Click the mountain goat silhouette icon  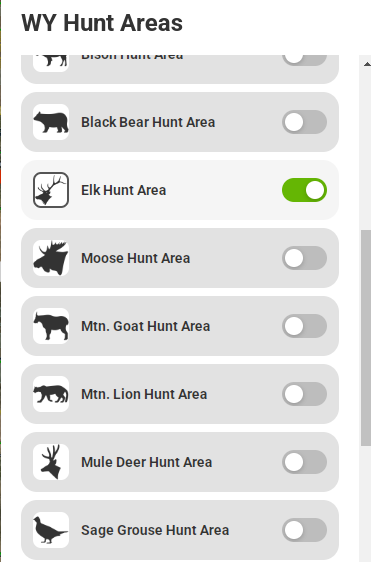51,326
